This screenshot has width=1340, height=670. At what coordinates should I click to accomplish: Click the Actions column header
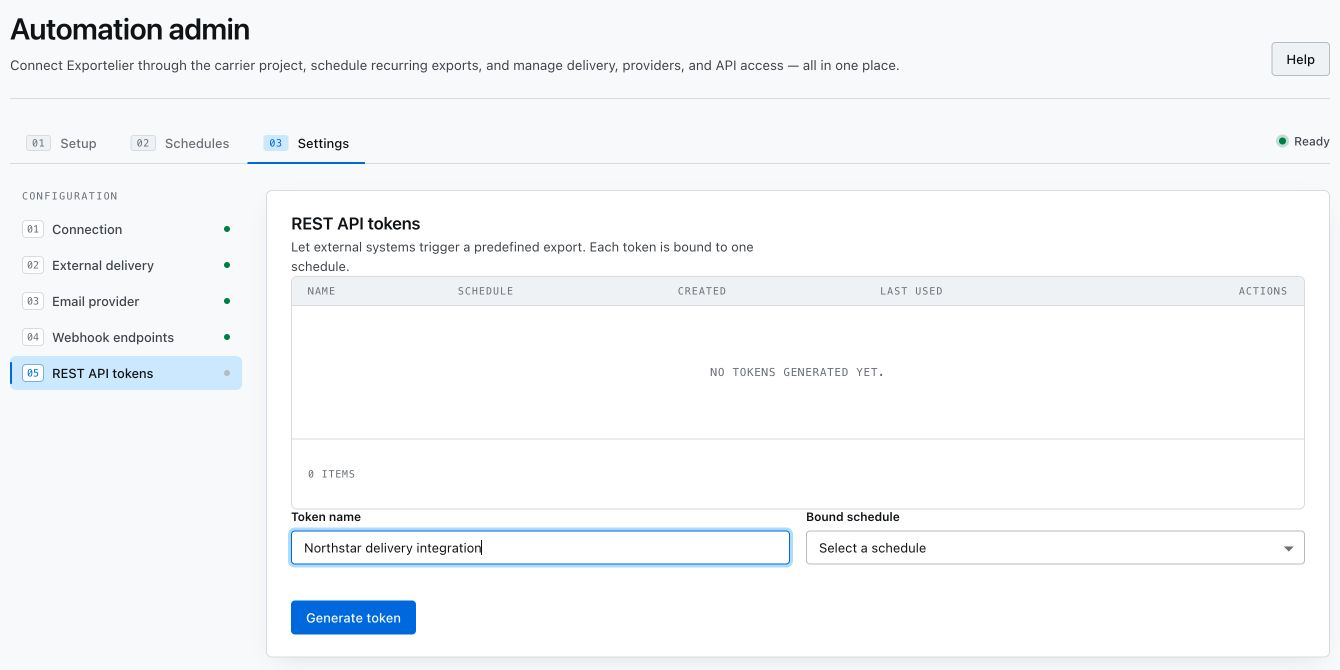point(1263,291)
